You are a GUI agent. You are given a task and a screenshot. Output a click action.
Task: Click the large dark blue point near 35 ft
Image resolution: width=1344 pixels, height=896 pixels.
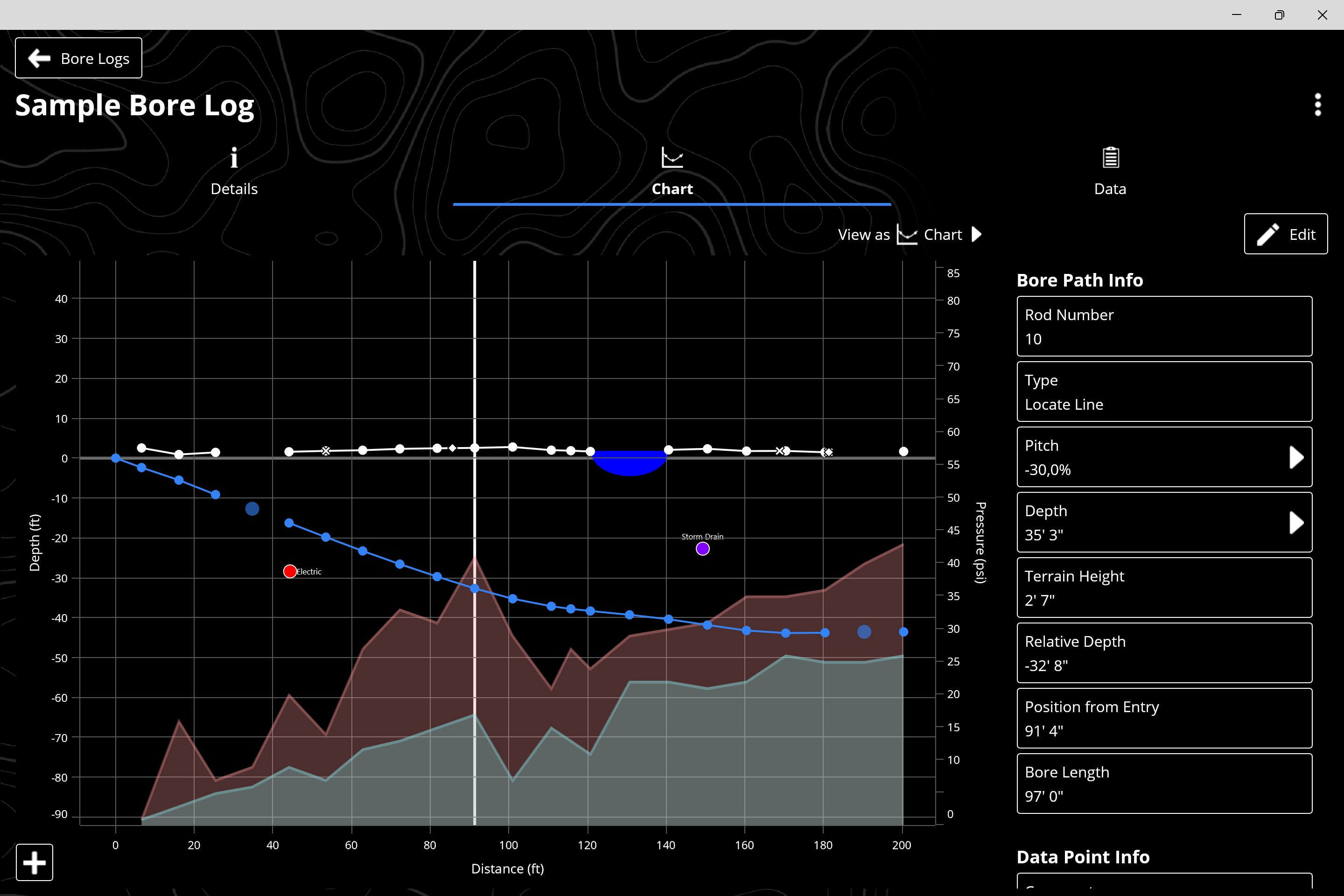[x=252, y=509]
